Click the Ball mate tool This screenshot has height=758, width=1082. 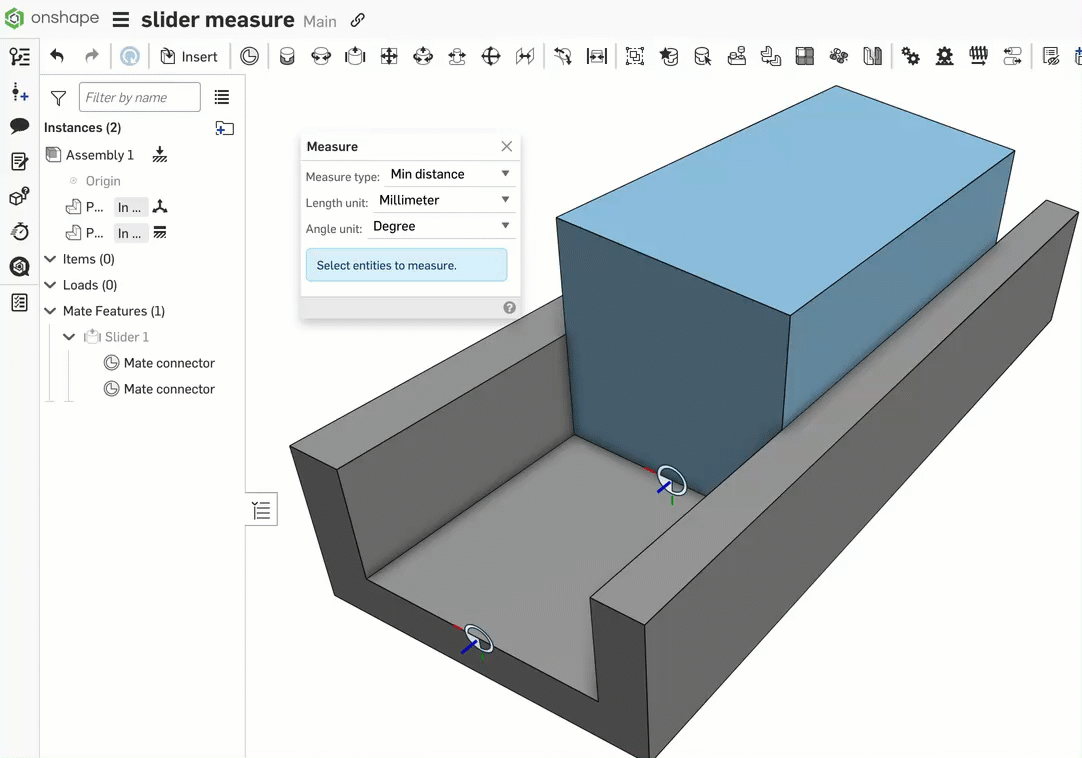[491, 56]
